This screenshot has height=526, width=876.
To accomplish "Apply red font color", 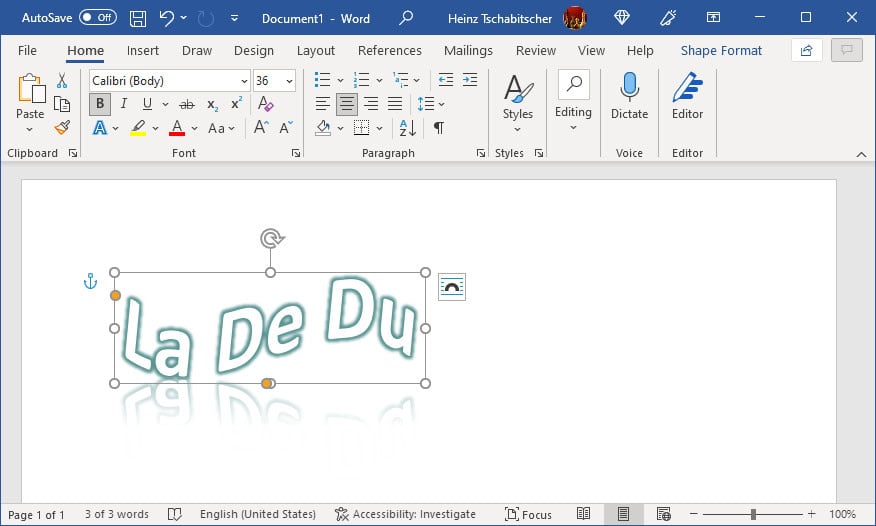I will 177,128.
